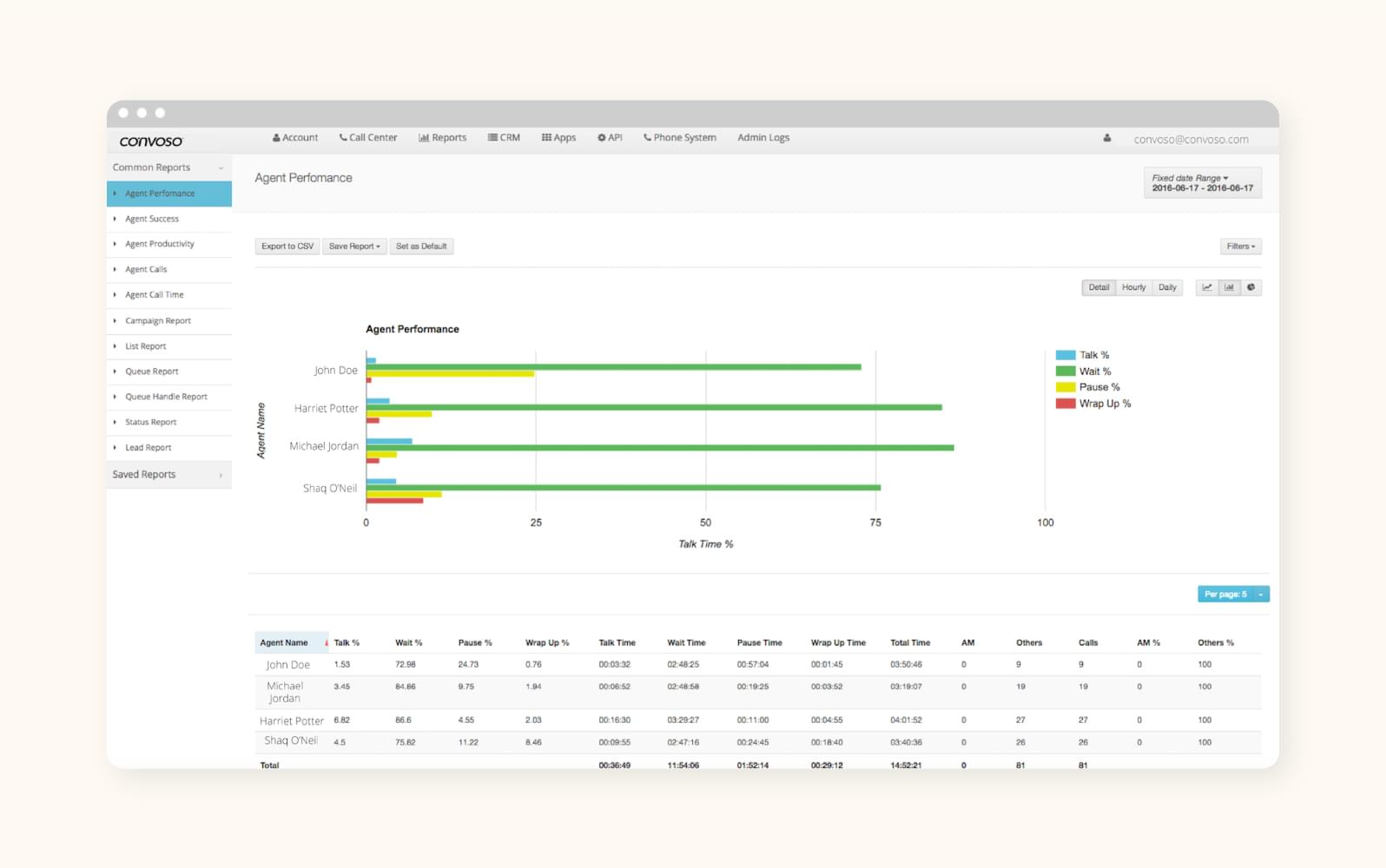Switch to bar chart view

coord(1229,287)
